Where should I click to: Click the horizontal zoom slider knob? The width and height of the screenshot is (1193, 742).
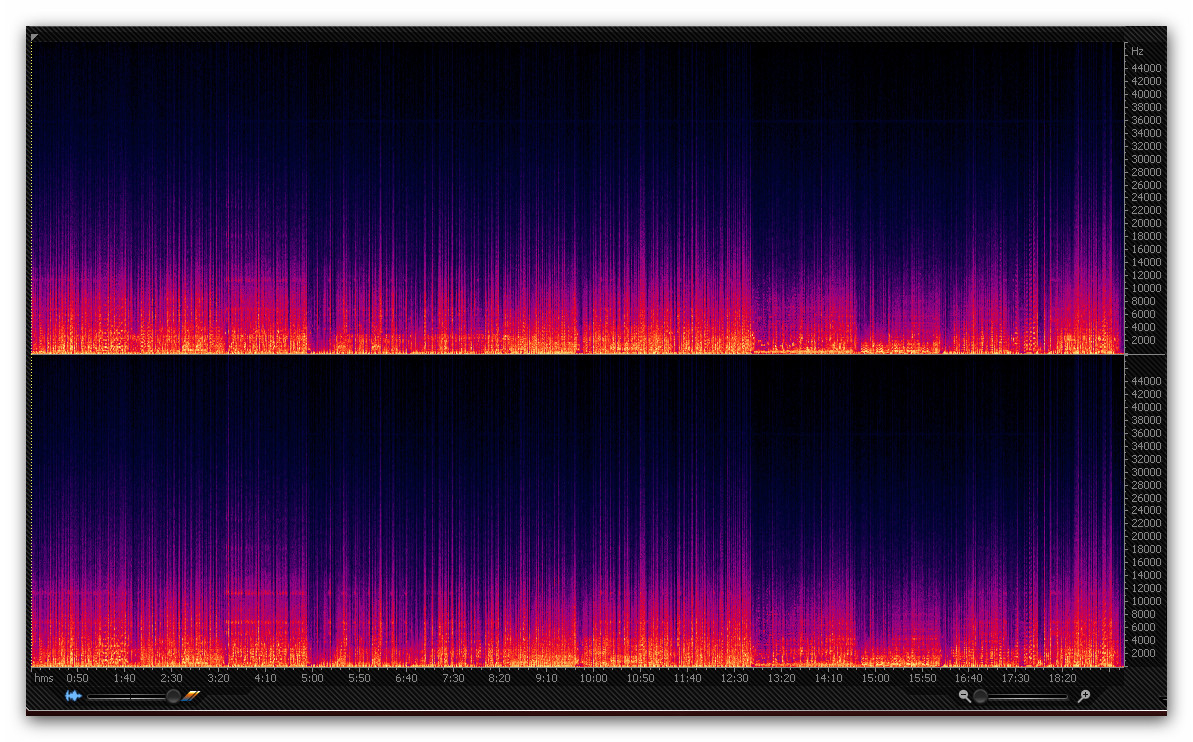click(x=981, y=696)
